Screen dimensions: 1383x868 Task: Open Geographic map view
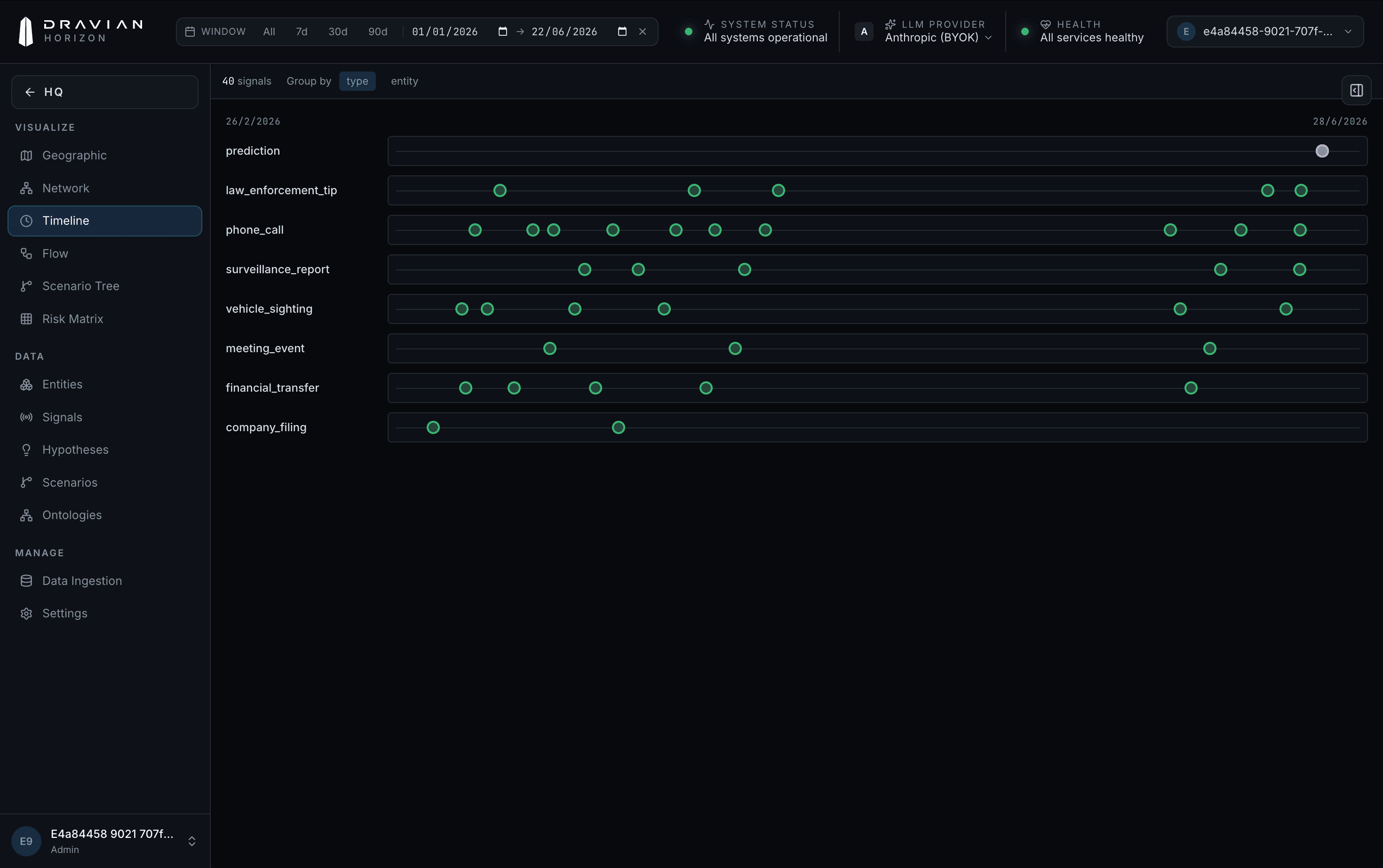pyautogui.click(x=104, y=156)
